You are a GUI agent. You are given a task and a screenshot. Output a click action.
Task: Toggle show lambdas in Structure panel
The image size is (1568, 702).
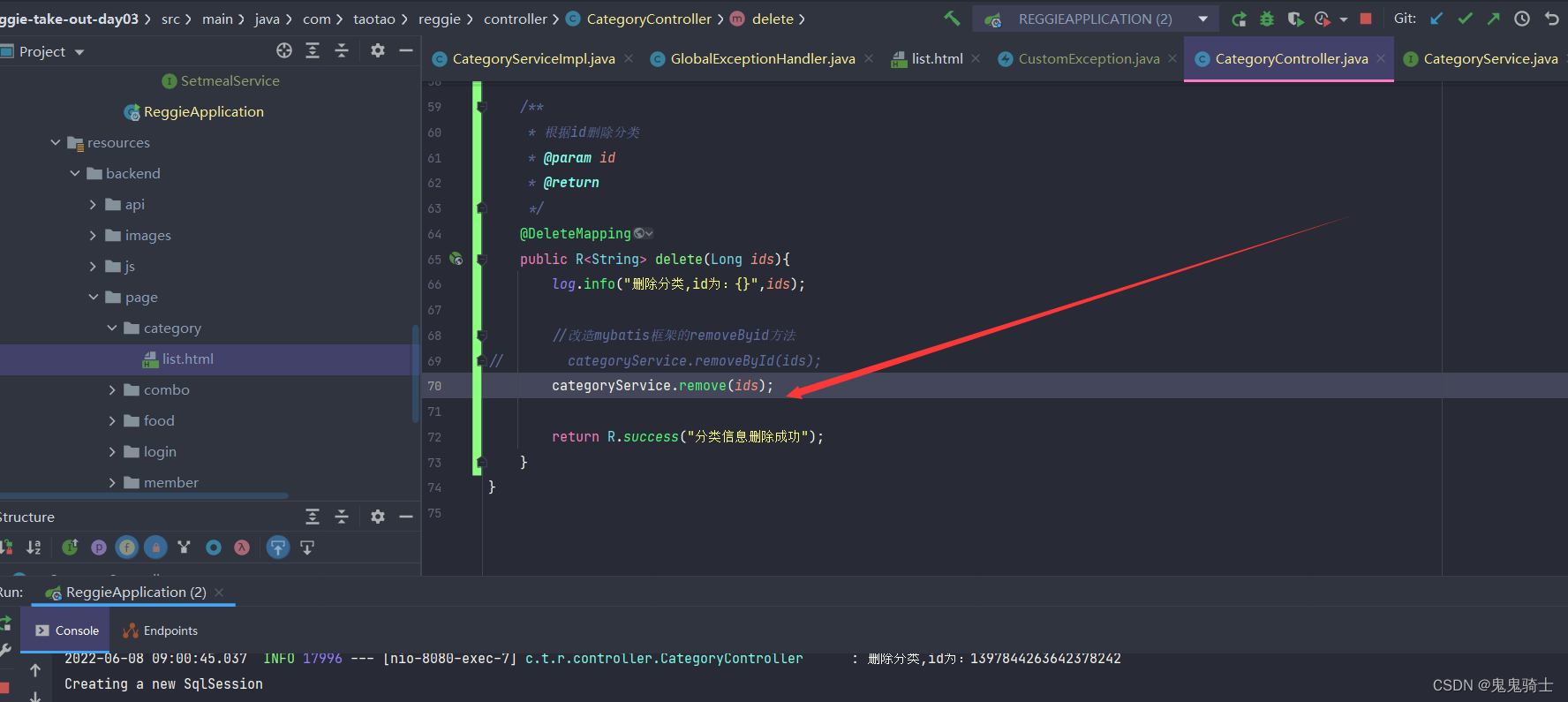[x=242, y=547]
